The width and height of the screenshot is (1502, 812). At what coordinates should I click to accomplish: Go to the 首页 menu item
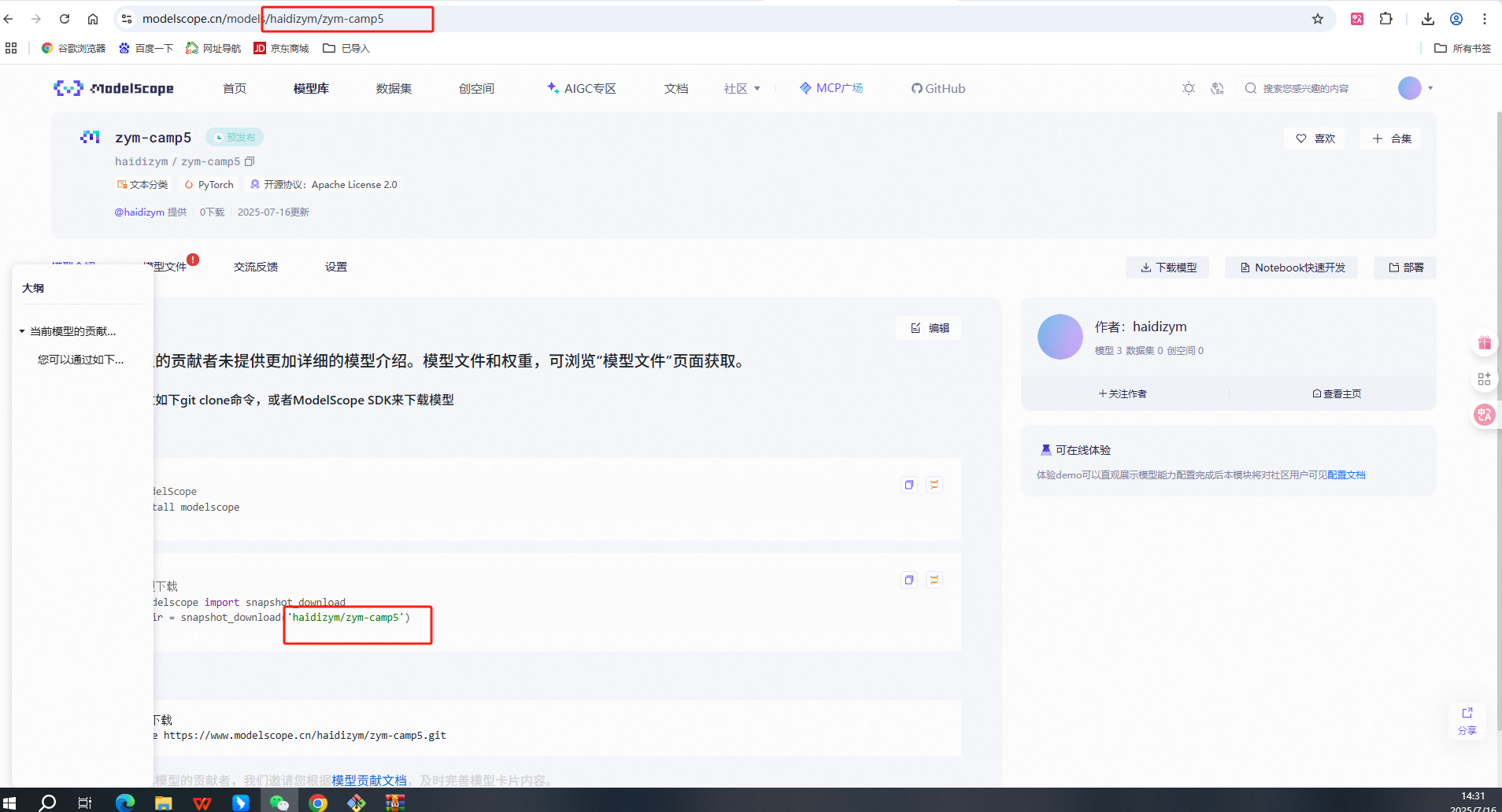pyautogui.click(x=235, y=88)
